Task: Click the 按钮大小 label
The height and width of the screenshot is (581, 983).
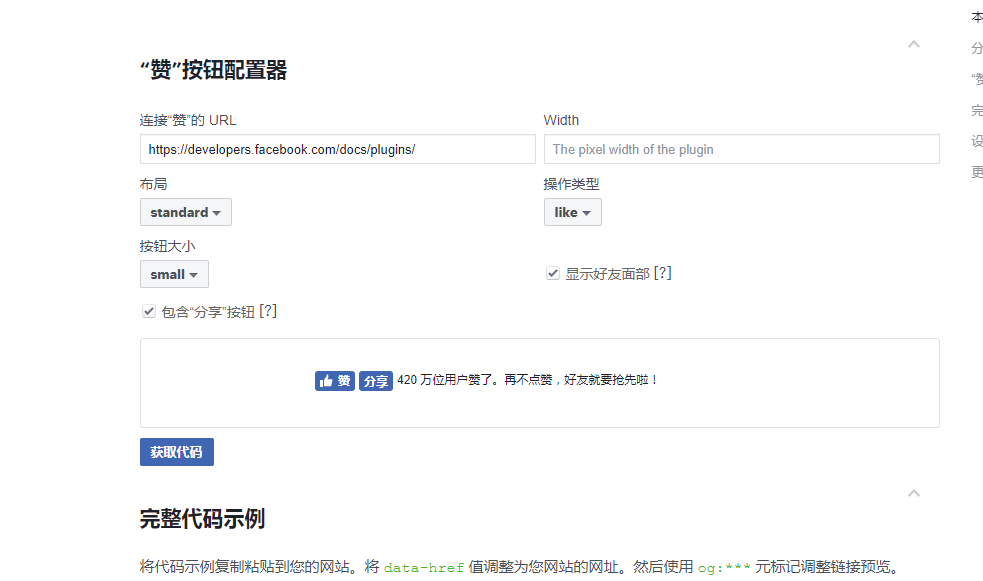Action: [x=167, y=246]
